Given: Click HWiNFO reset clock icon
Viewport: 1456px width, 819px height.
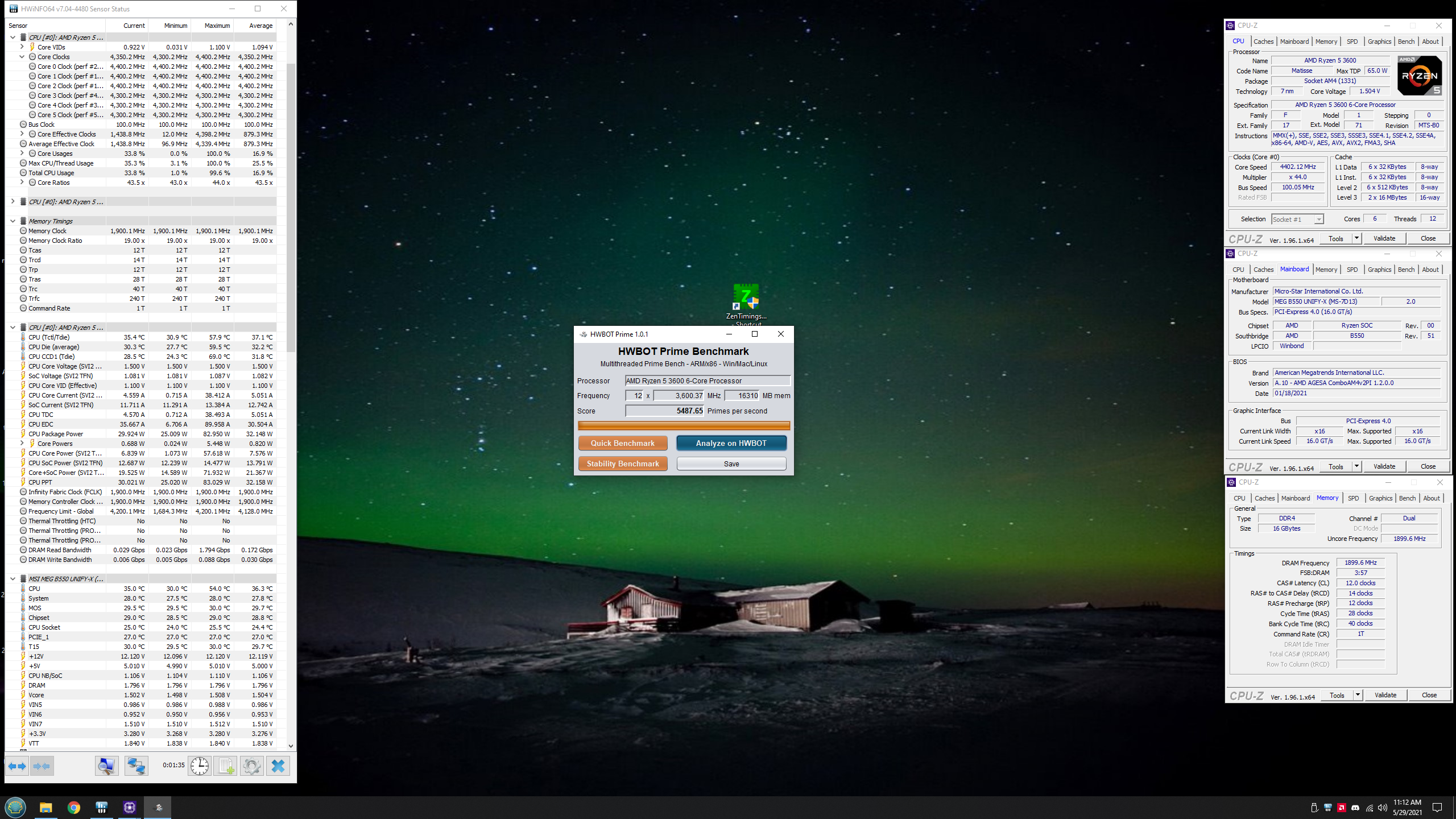Looking at the screenshot, I should [200, 766].
